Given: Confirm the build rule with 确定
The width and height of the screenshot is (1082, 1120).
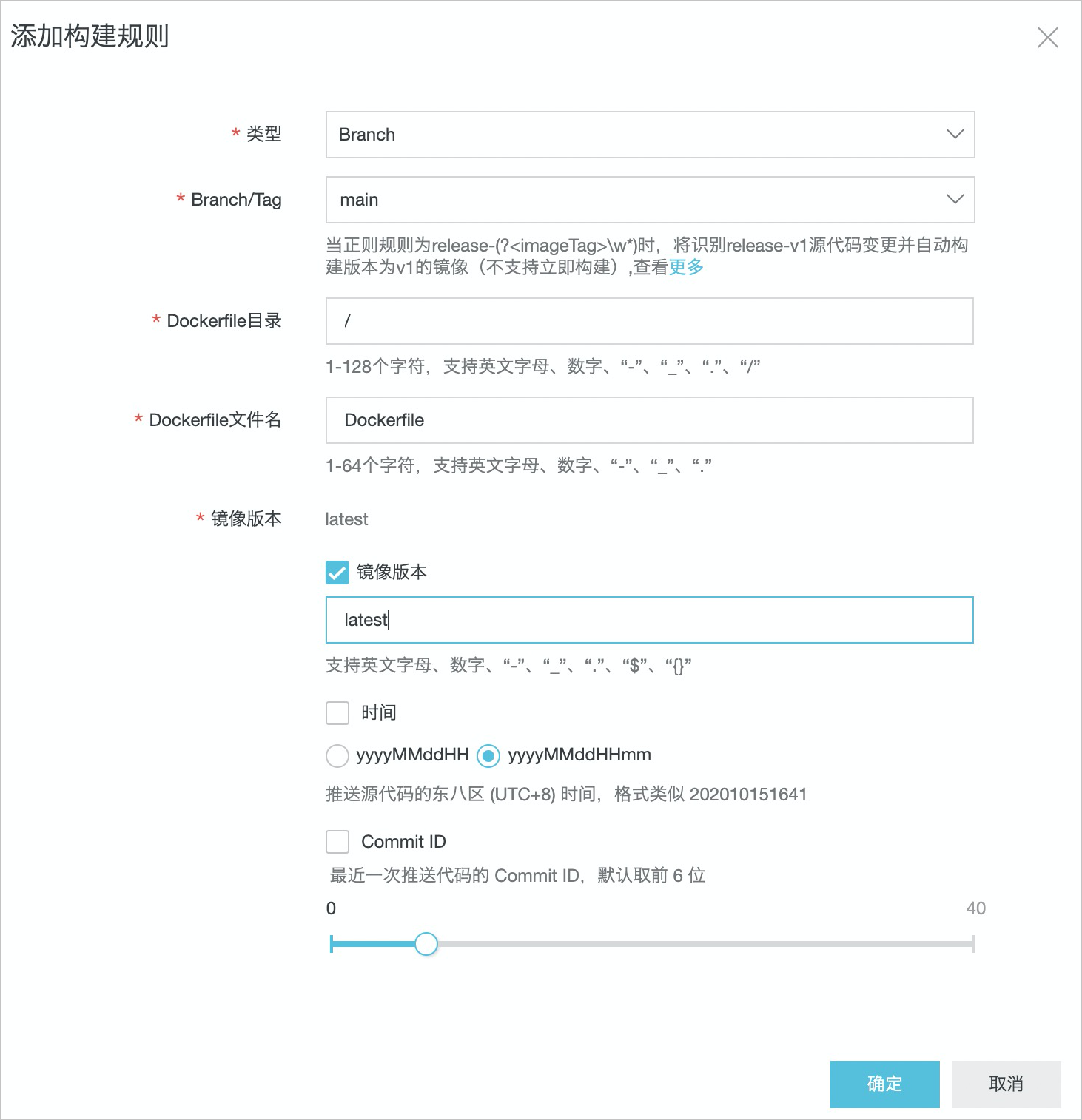Looking at the screenshot, I should 885,1084.
